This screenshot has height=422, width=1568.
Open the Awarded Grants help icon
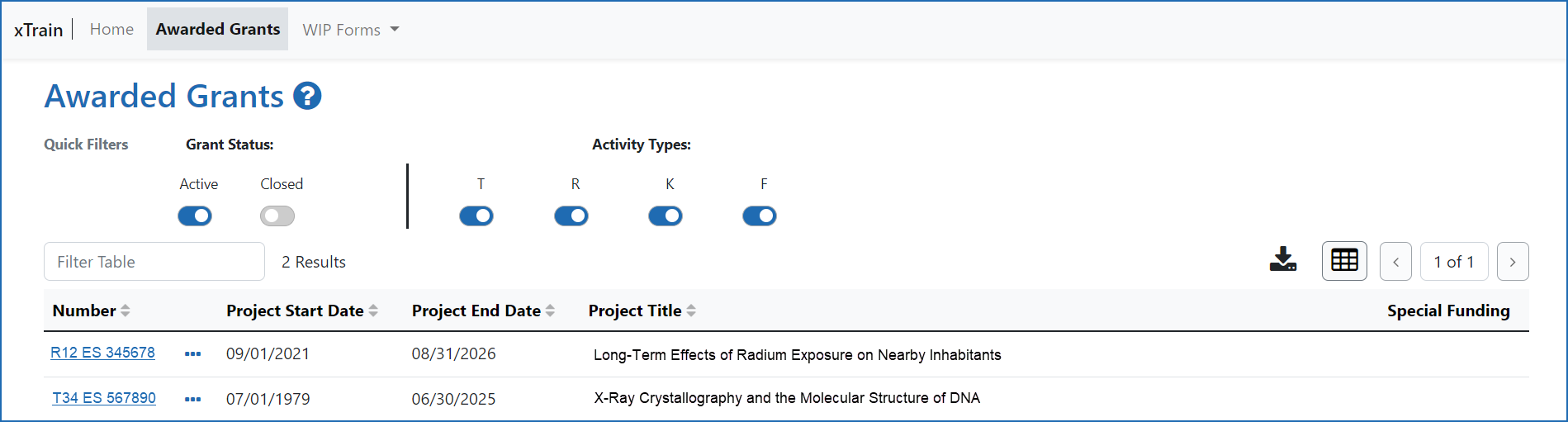click(x=307, y=97)
